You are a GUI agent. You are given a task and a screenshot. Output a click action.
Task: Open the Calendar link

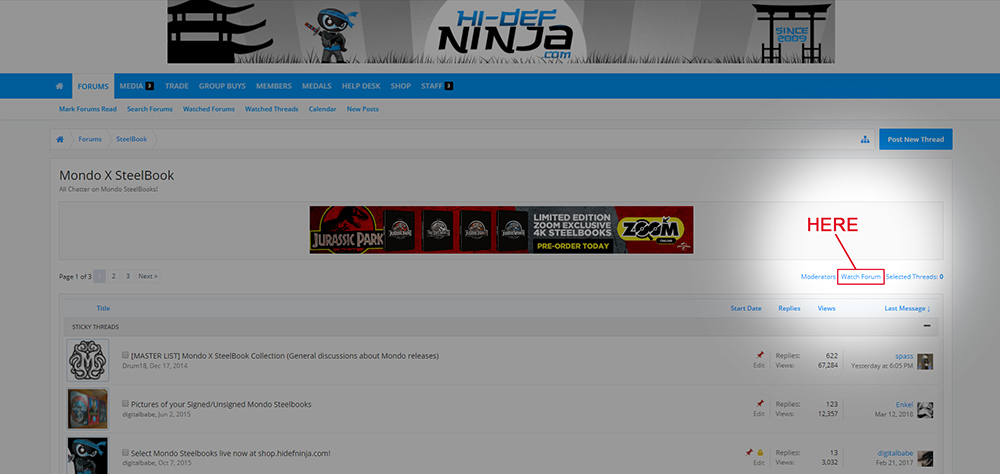click(323, 109)
